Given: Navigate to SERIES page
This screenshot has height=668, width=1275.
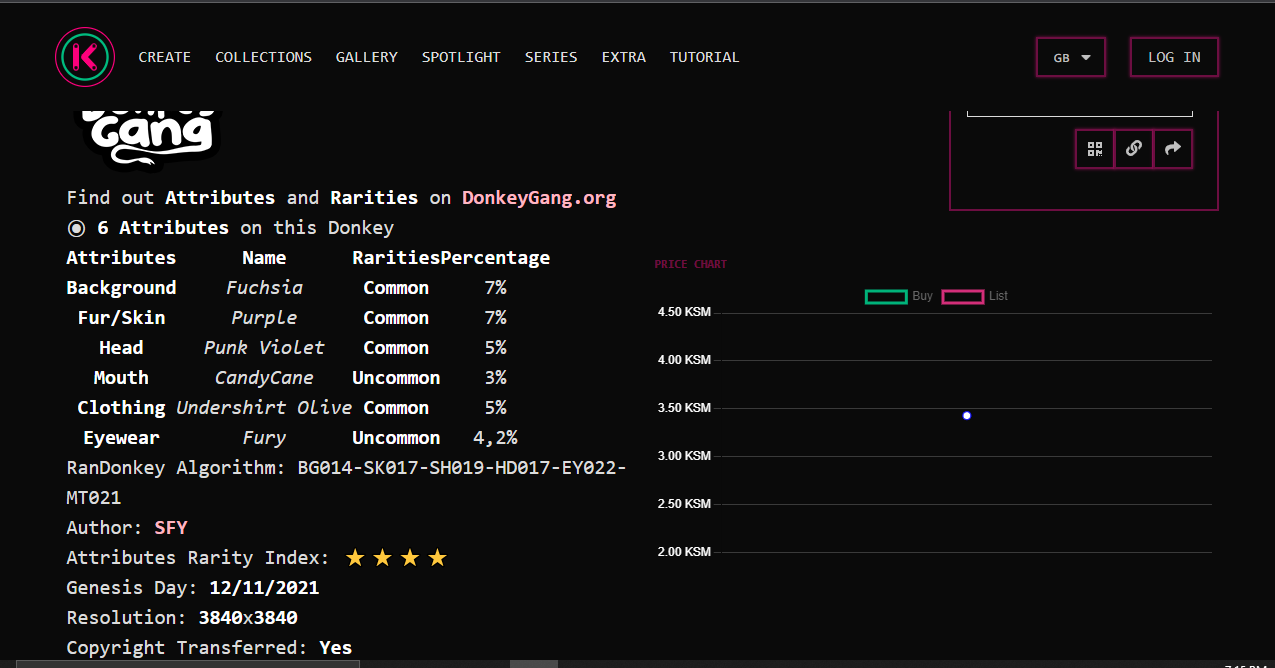Looking at the screenshot, I should [551, 57].
